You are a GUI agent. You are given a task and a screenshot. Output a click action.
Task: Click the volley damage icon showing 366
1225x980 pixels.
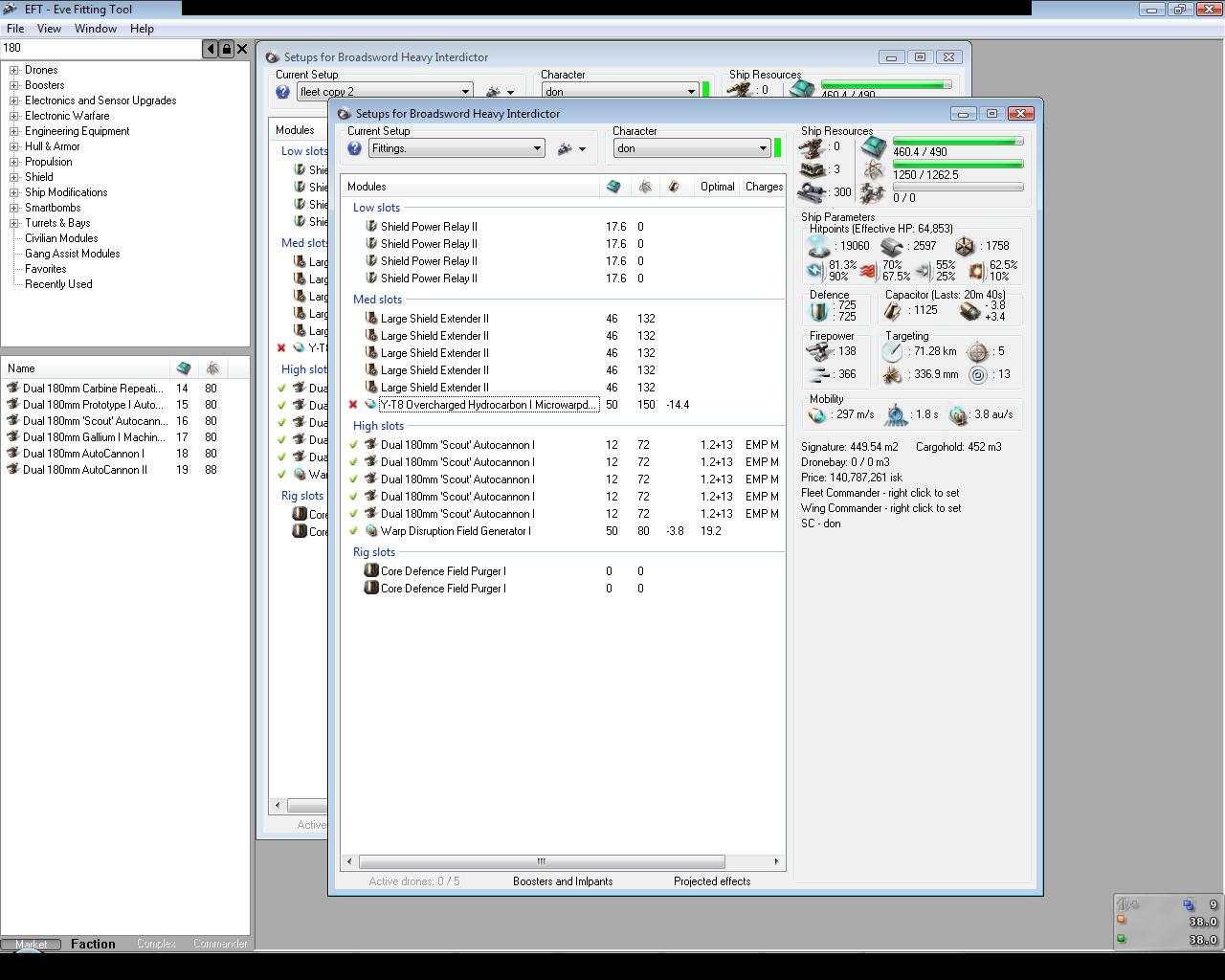819,374
